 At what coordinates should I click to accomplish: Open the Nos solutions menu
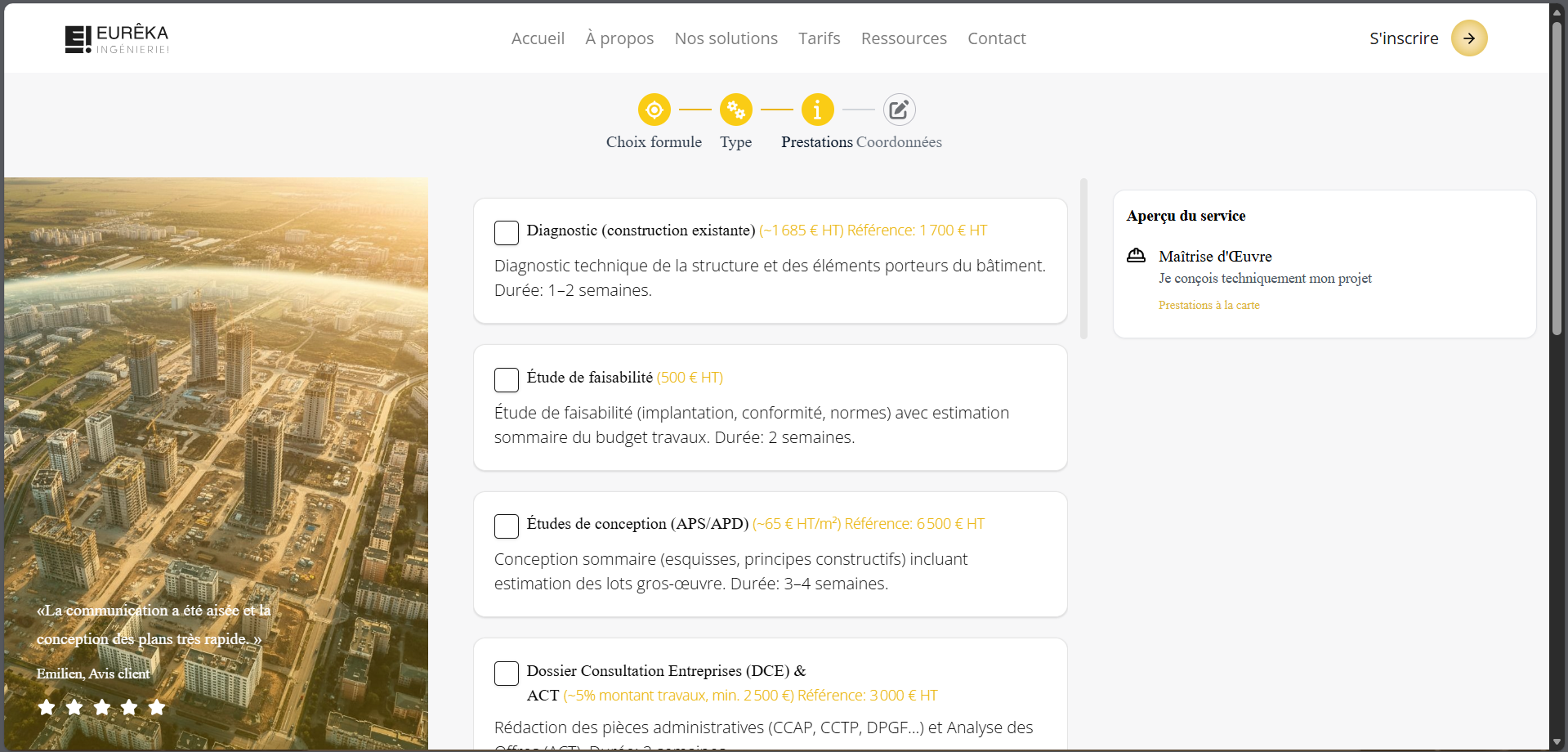pyautogui.click(x=726, y=38)
